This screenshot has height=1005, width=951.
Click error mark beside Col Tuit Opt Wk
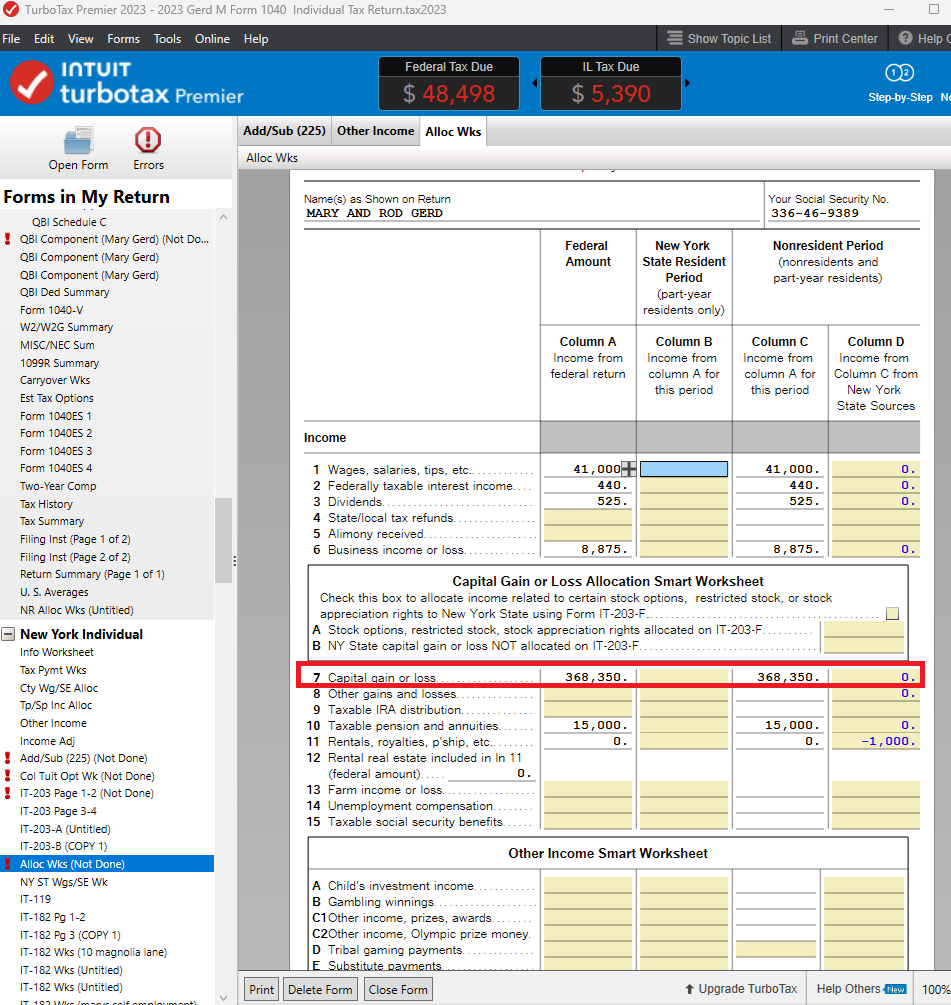pyautogui.click(x=8, y=776)
